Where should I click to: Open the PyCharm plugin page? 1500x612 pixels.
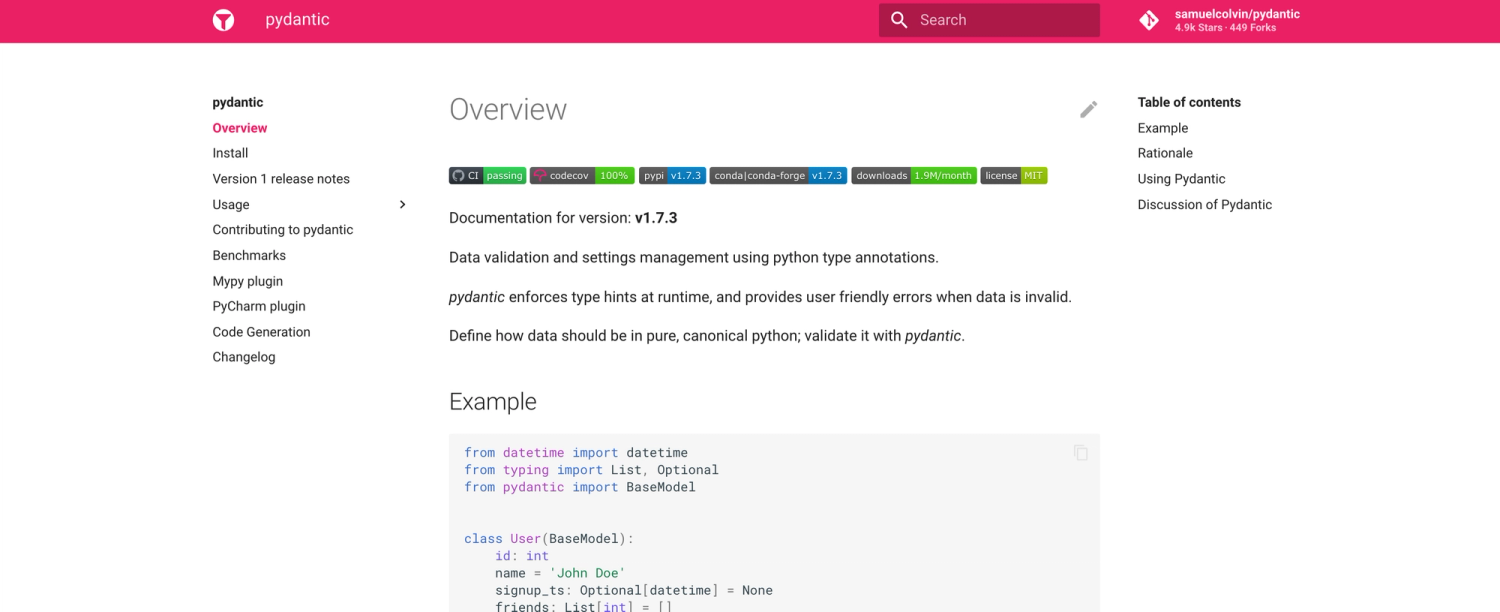pos(259,306)
